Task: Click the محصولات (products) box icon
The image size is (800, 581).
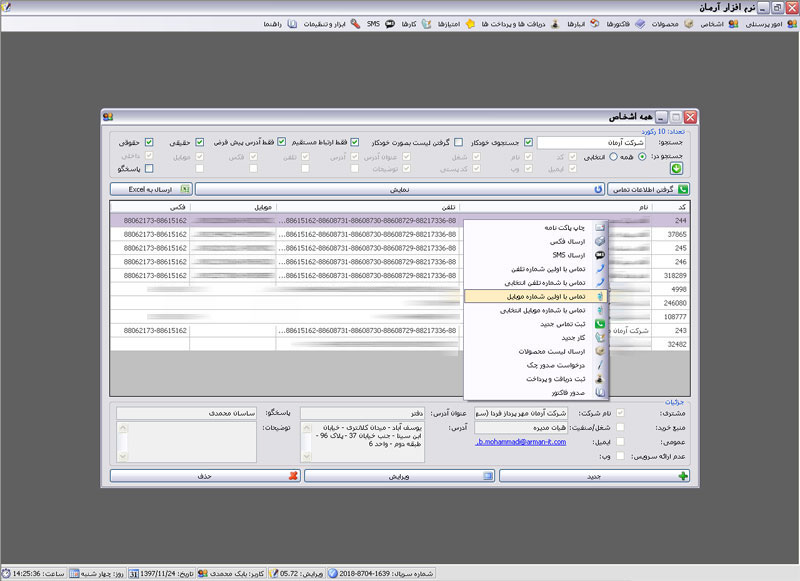Action: 688,24
